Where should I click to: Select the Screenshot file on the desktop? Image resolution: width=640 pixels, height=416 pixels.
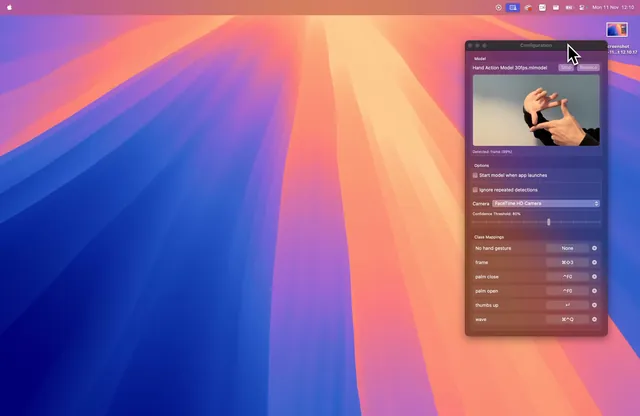point(617,30)
